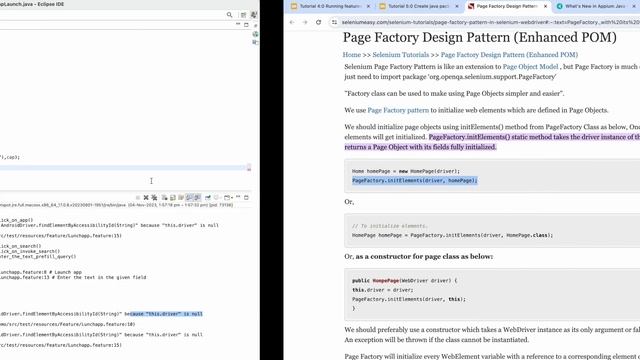The width and height of the screenshot is (640, 360).
Task: Click the highlighted console text 'this.driver is null'
Action: 167,314
